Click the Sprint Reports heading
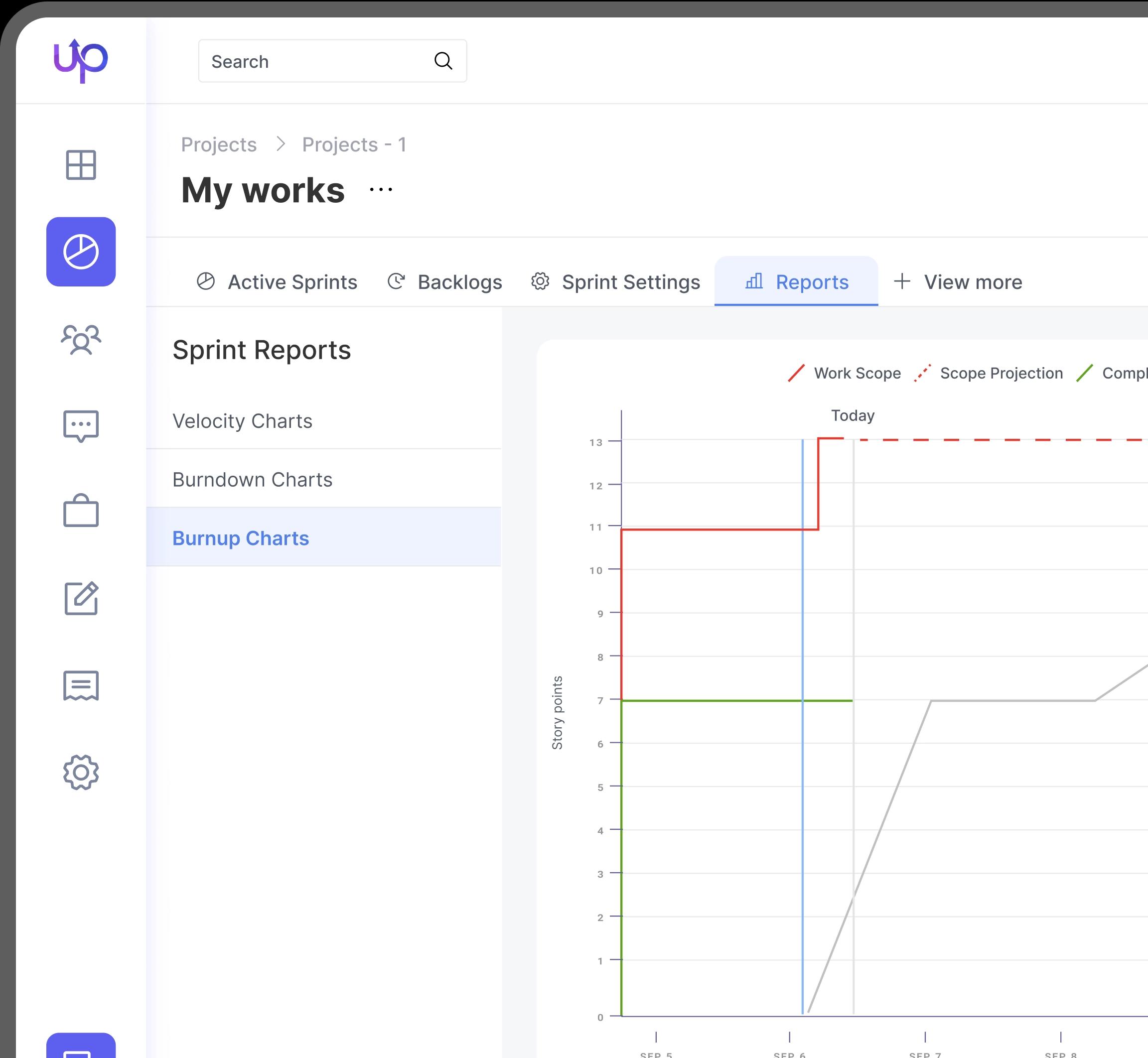The image size is (1148, 1058). (262, 350)
